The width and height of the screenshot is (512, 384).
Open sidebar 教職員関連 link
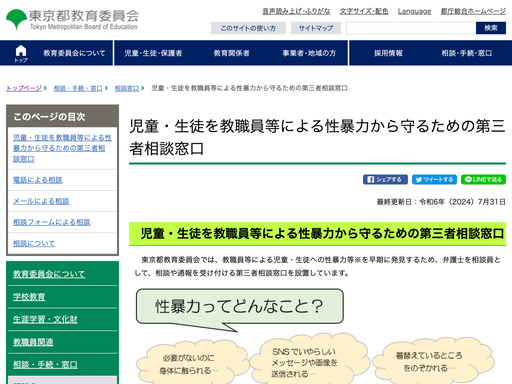pyautogui.click(x=33, y=342)
